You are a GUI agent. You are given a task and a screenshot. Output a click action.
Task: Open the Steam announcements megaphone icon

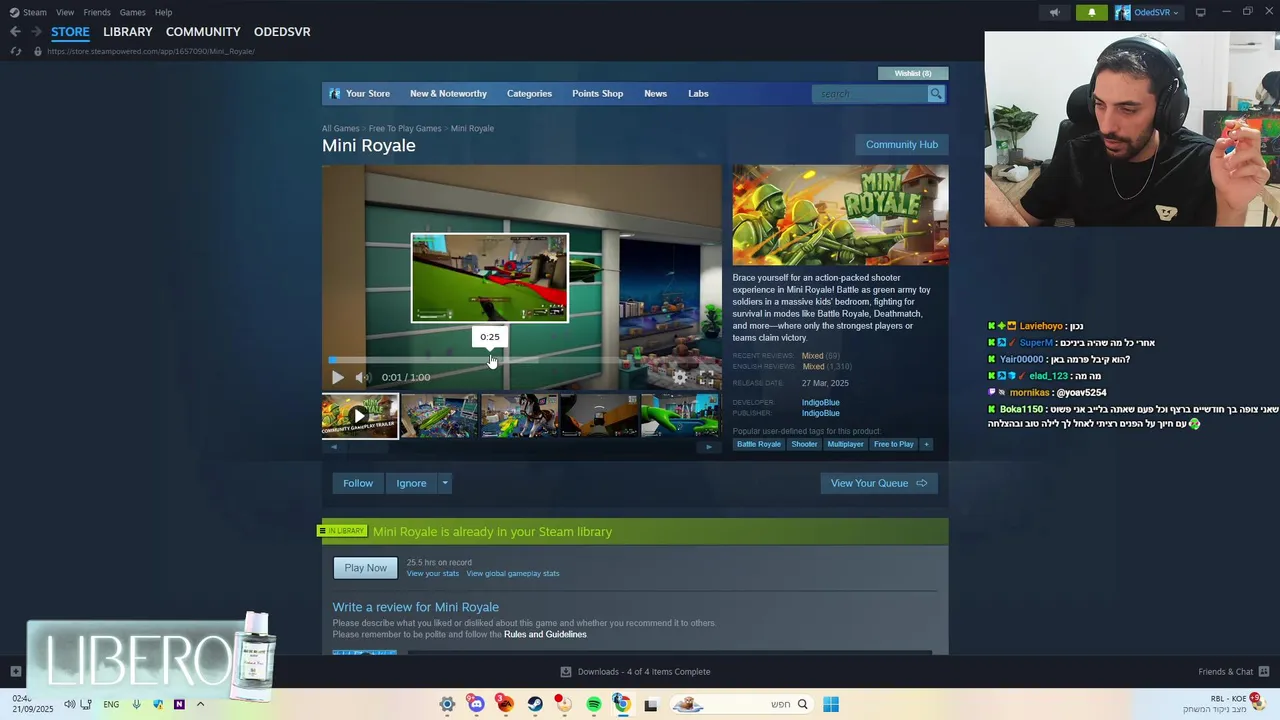point(1054,12)
